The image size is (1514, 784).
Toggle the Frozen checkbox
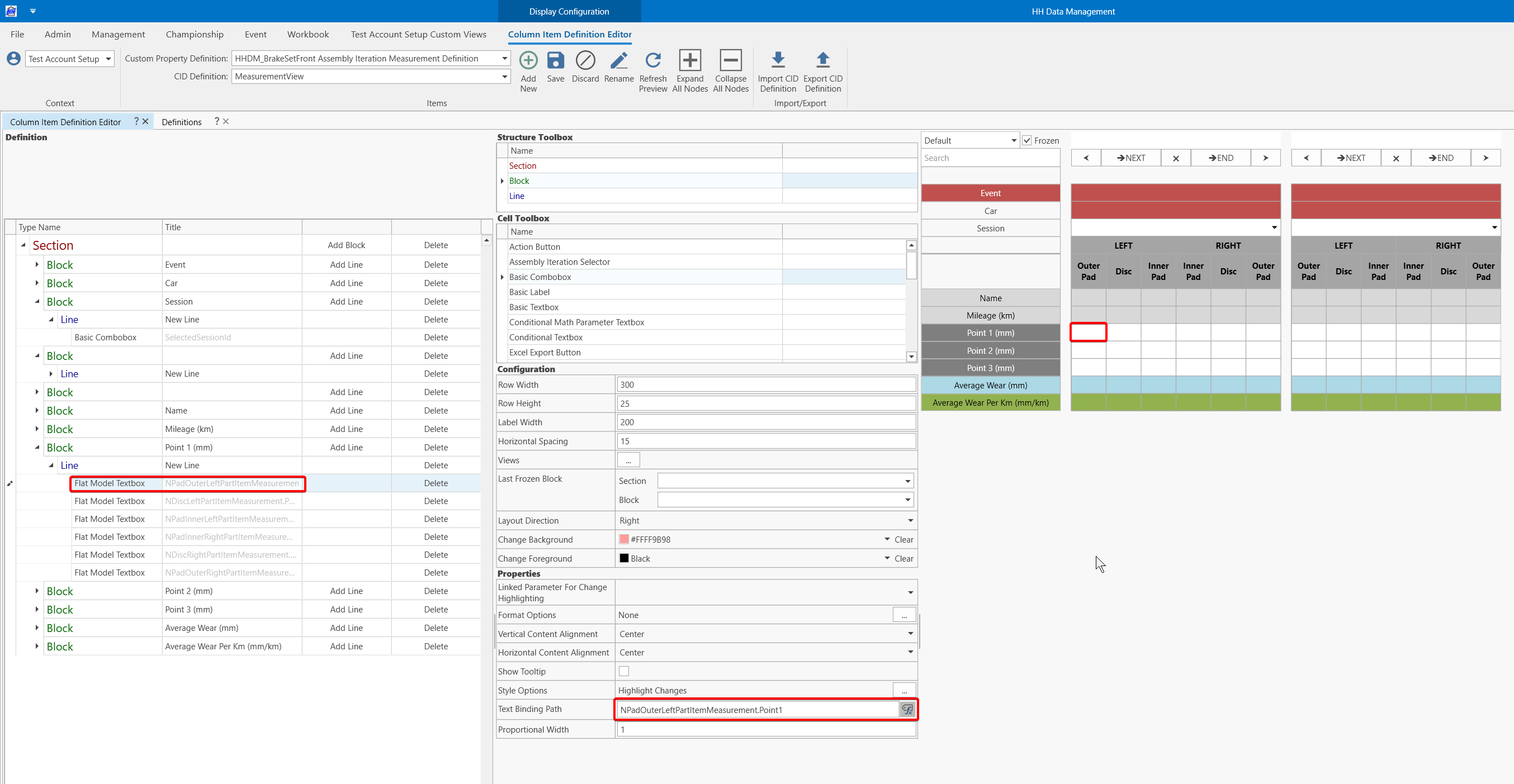click(1027, 140)
